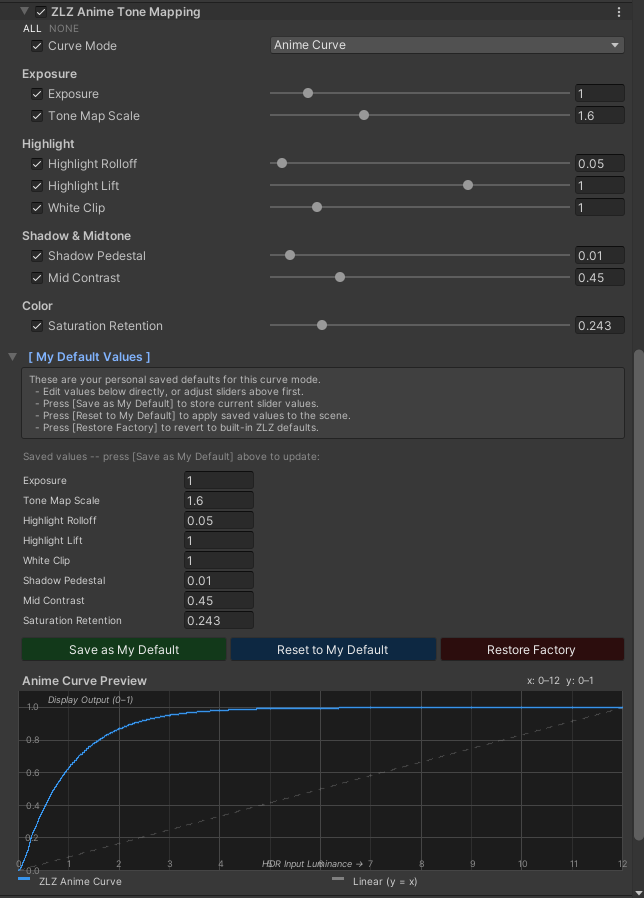This screenshot has height=898, width=644.
Task: Click the saved Tone Map Scale default field
Action: 219,501
